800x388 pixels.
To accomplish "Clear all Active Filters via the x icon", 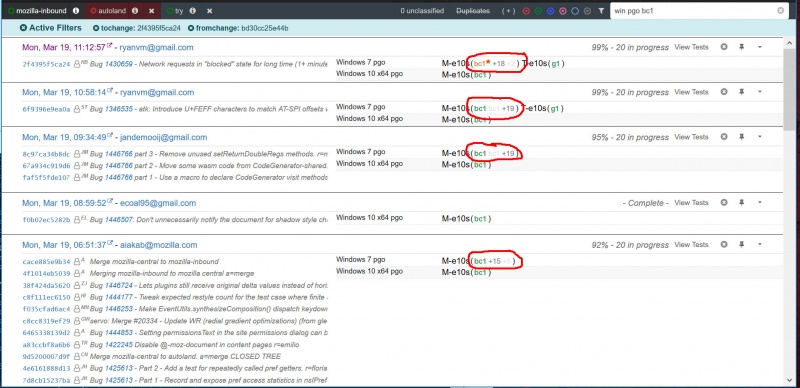I will point(23,28).
